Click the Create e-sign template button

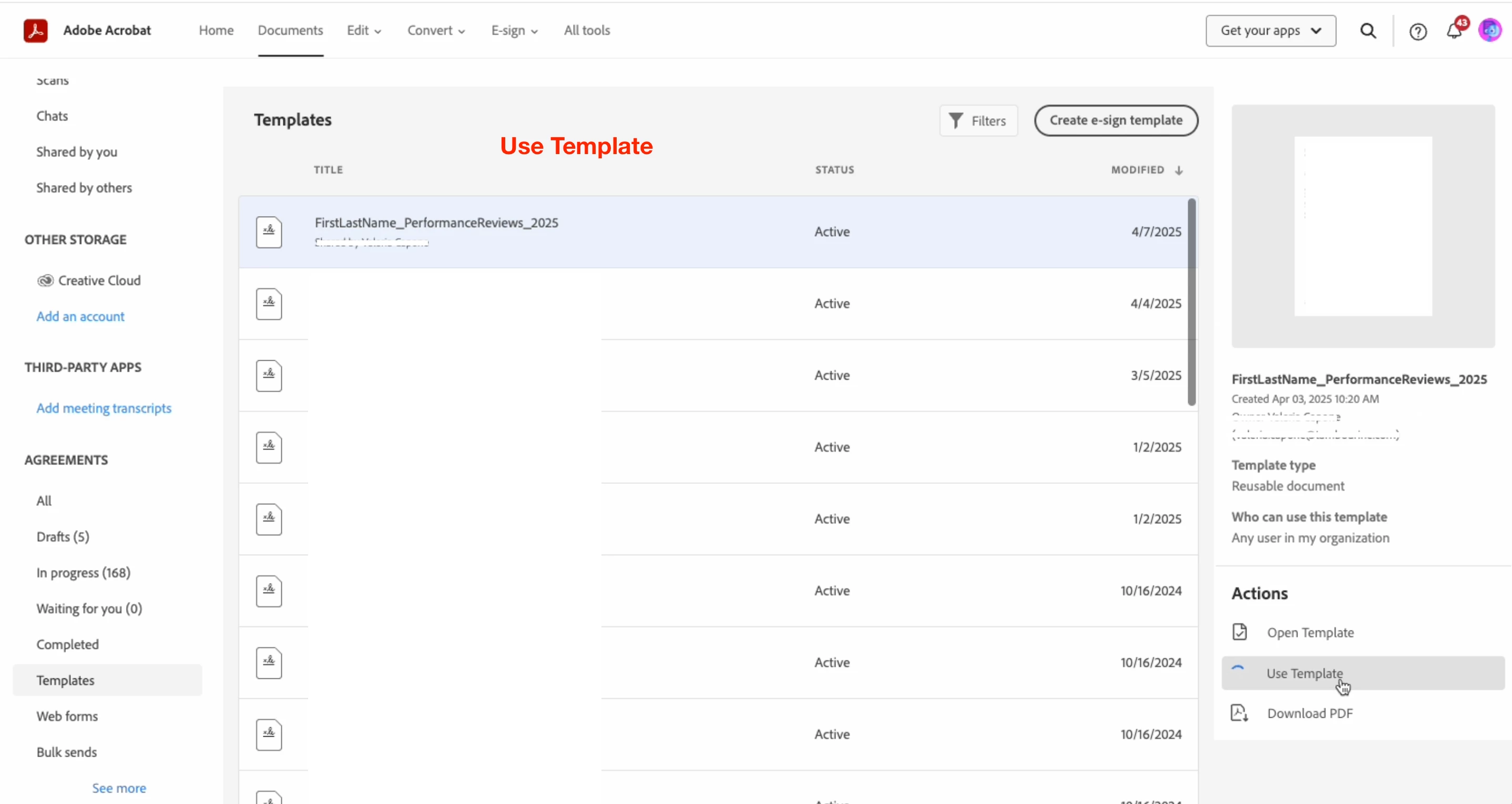coord(1116,120)
